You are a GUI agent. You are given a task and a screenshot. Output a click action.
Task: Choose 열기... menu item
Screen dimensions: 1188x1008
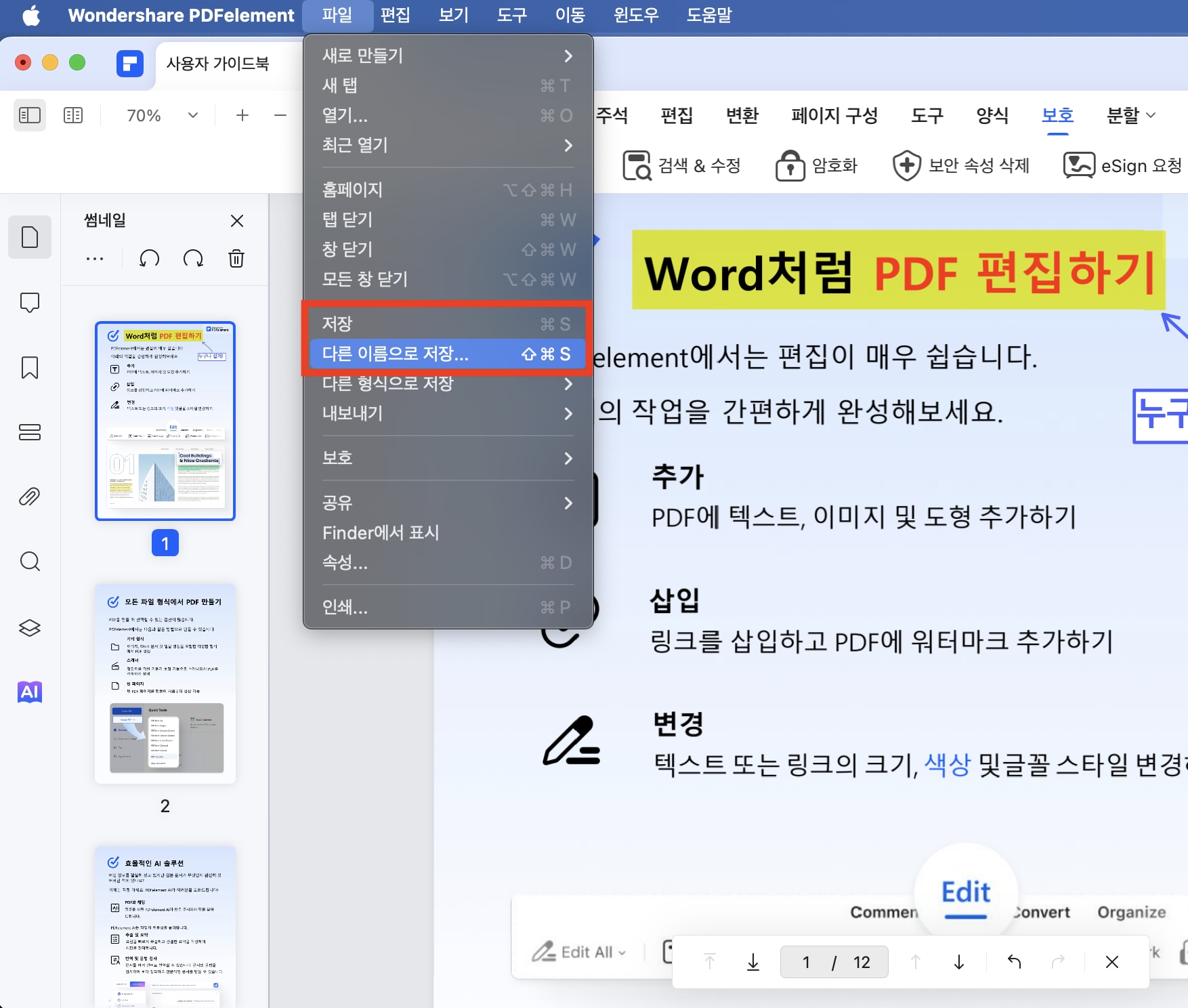click(448, 115)
